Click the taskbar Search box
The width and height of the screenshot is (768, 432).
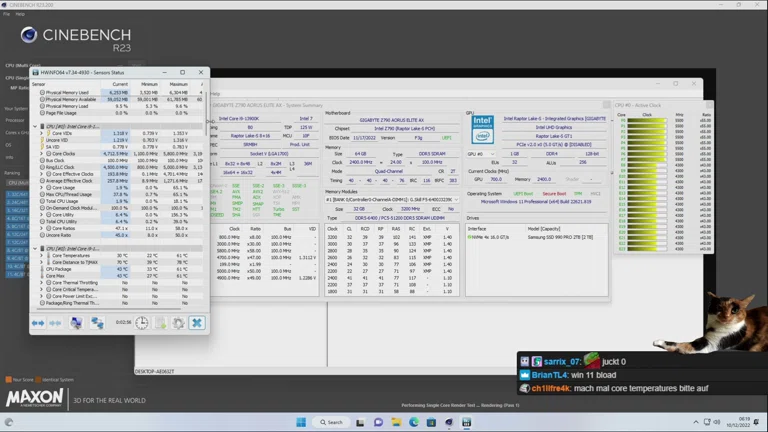point(330,422)
